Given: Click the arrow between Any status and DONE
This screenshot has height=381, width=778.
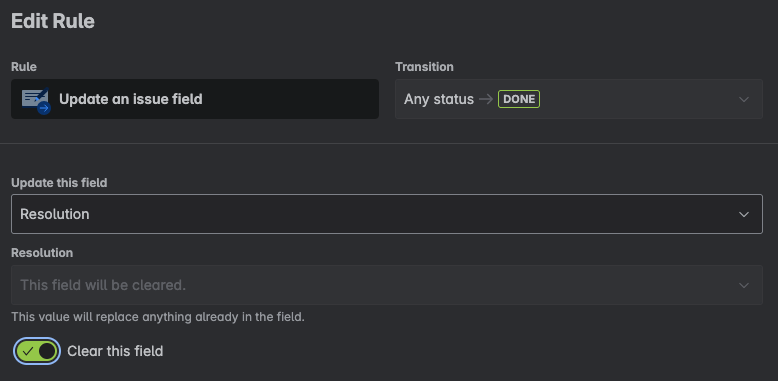Looking at the screenshot, I should pos(486,99).
